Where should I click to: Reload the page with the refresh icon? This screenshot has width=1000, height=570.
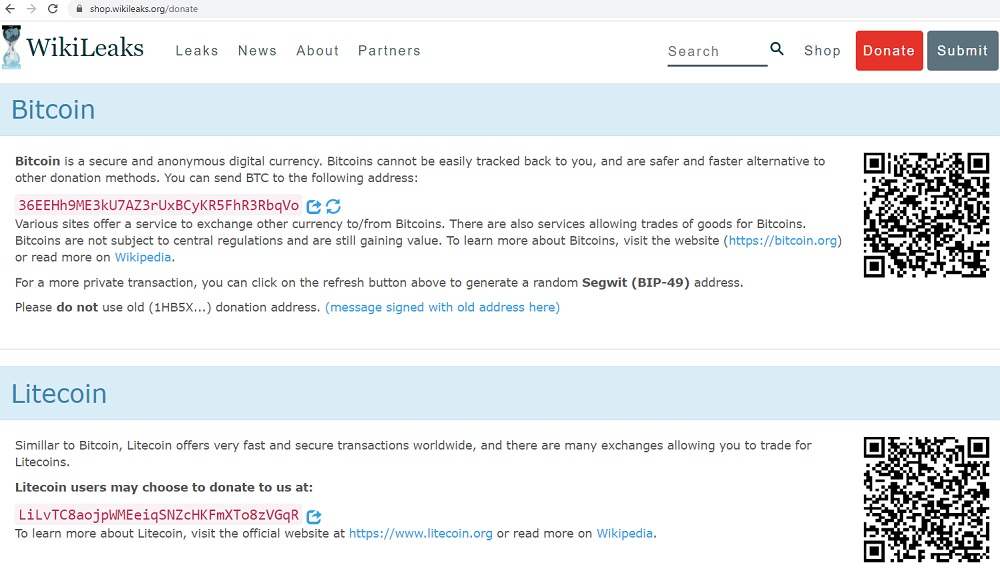(53, 9)
